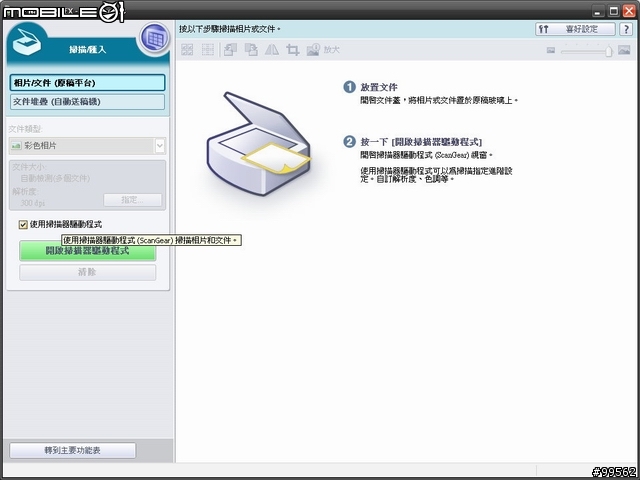
Task: Open 喜好設定 preferences button
Action: pos(575,29)
